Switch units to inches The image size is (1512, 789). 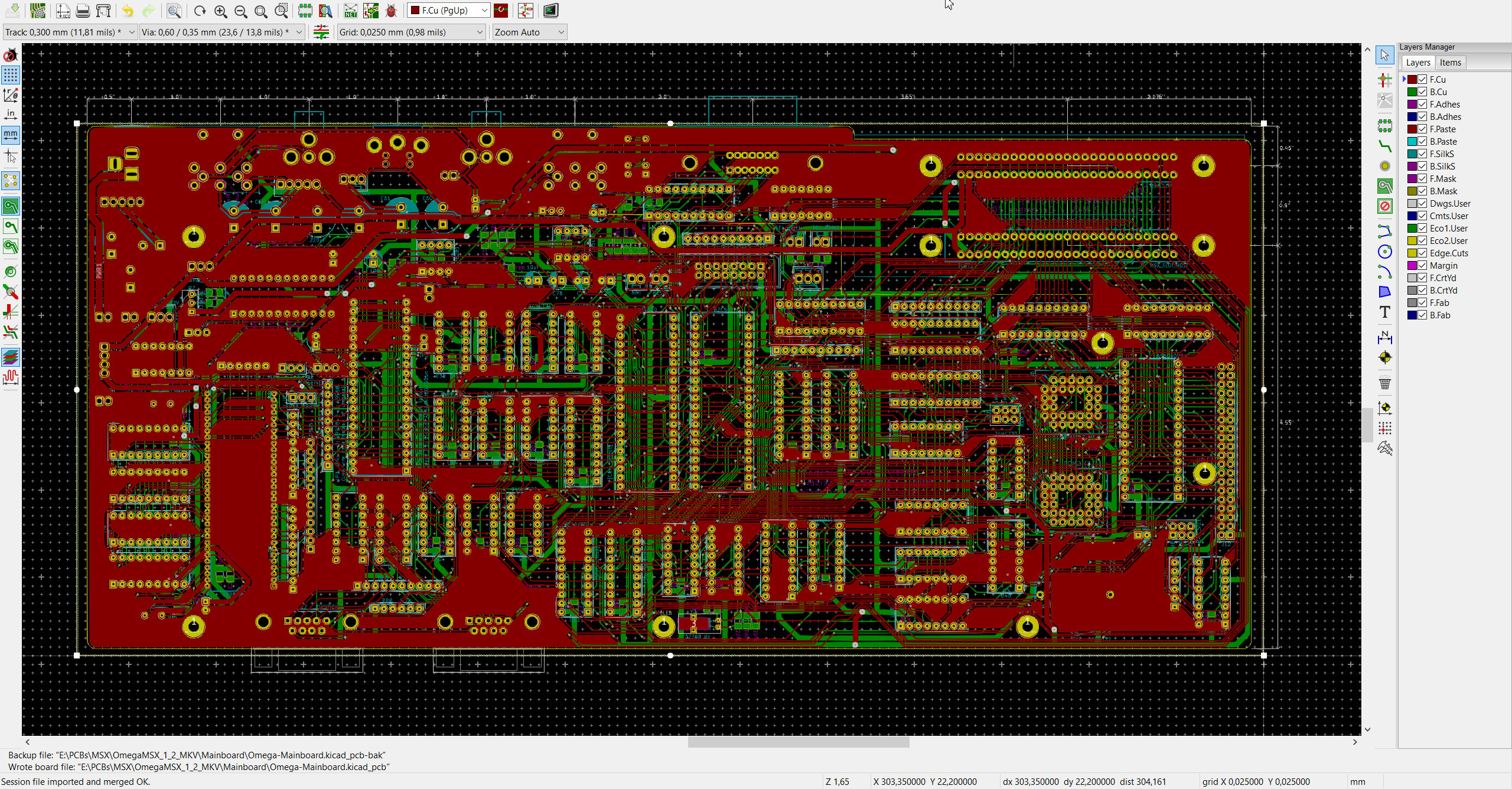[11, 115]
